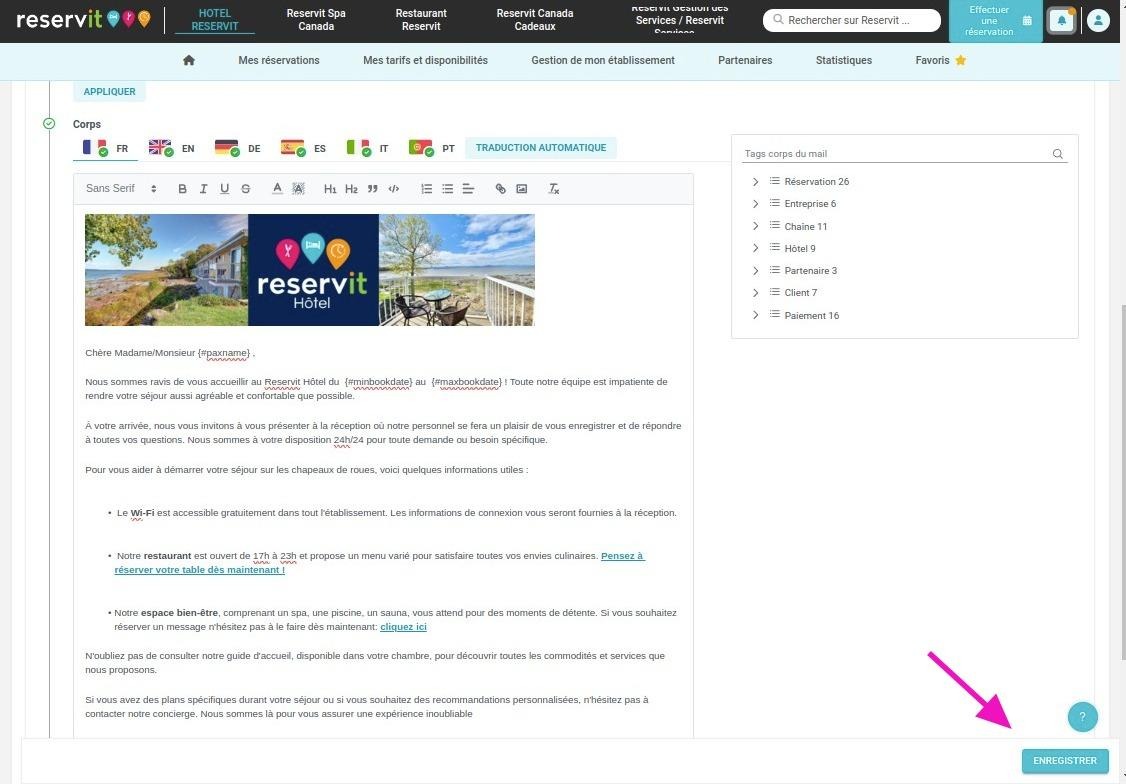Viewport: 1126px width, 784px height.
Task: Open Mes réservations menu
Action: point(279,60)
